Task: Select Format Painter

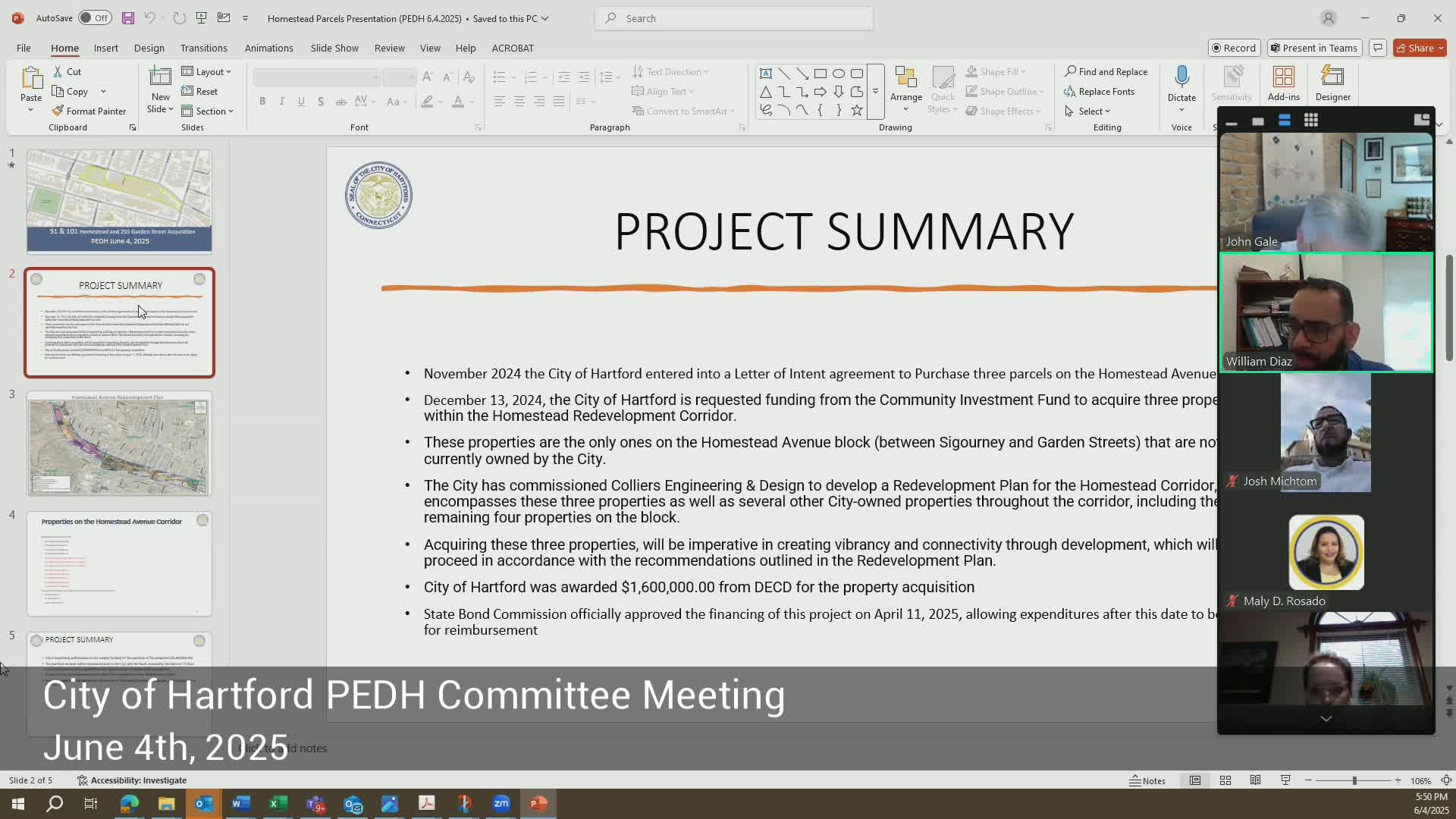Action: tap(89, 111)
